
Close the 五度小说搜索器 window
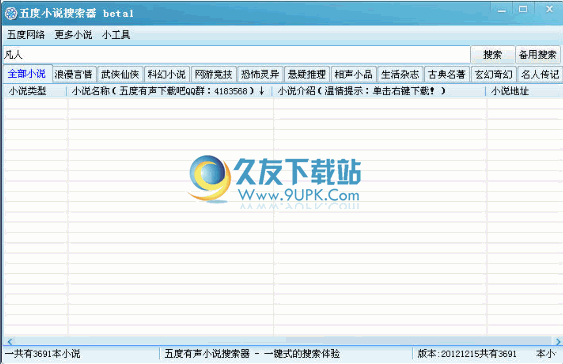pos(549,9)
